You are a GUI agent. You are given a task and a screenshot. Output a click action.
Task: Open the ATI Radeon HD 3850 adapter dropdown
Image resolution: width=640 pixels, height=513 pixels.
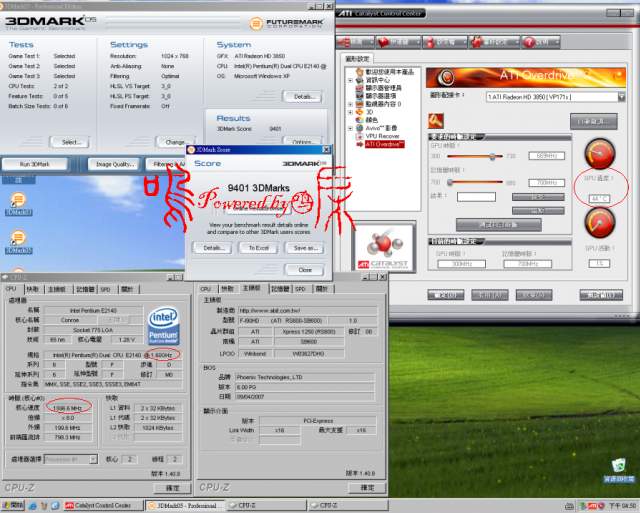[x=621, y=97]
